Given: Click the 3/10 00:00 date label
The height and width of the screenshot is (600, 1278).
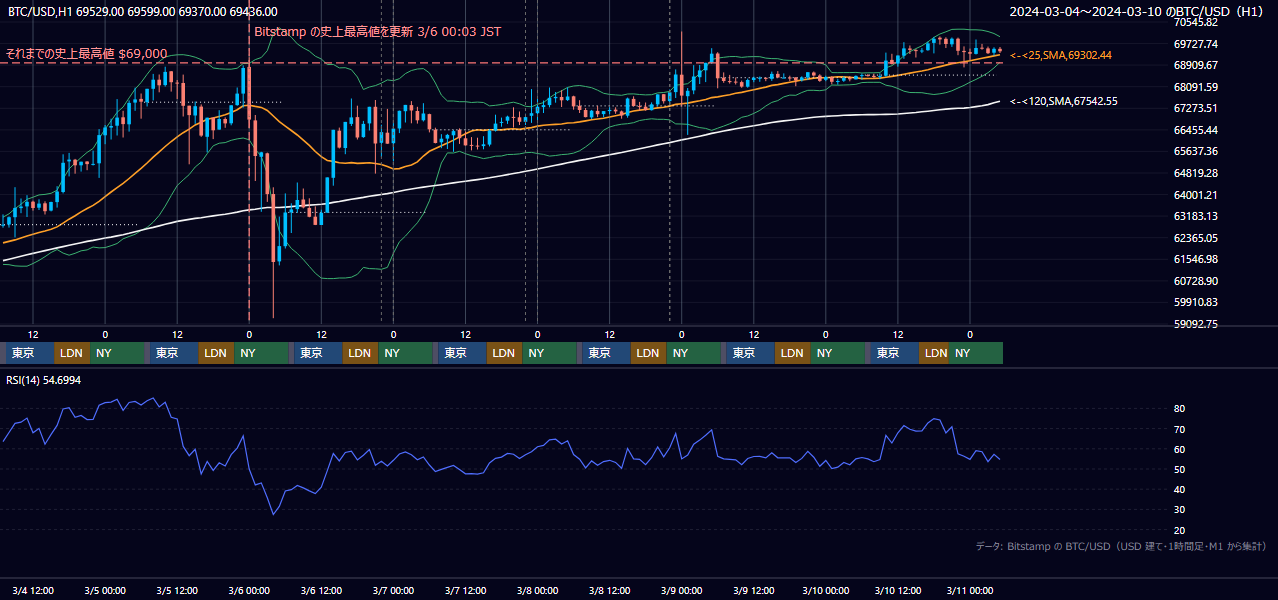Looking at the screenshot, I should (x=825, y=590).
